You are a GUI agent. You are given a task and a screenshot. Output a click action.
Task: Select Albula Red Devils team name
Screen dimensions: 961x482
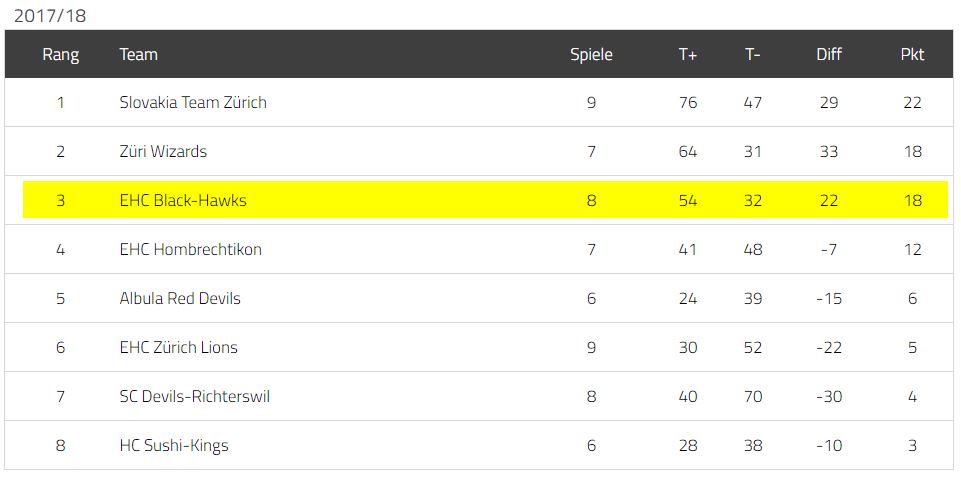point(180,299)
